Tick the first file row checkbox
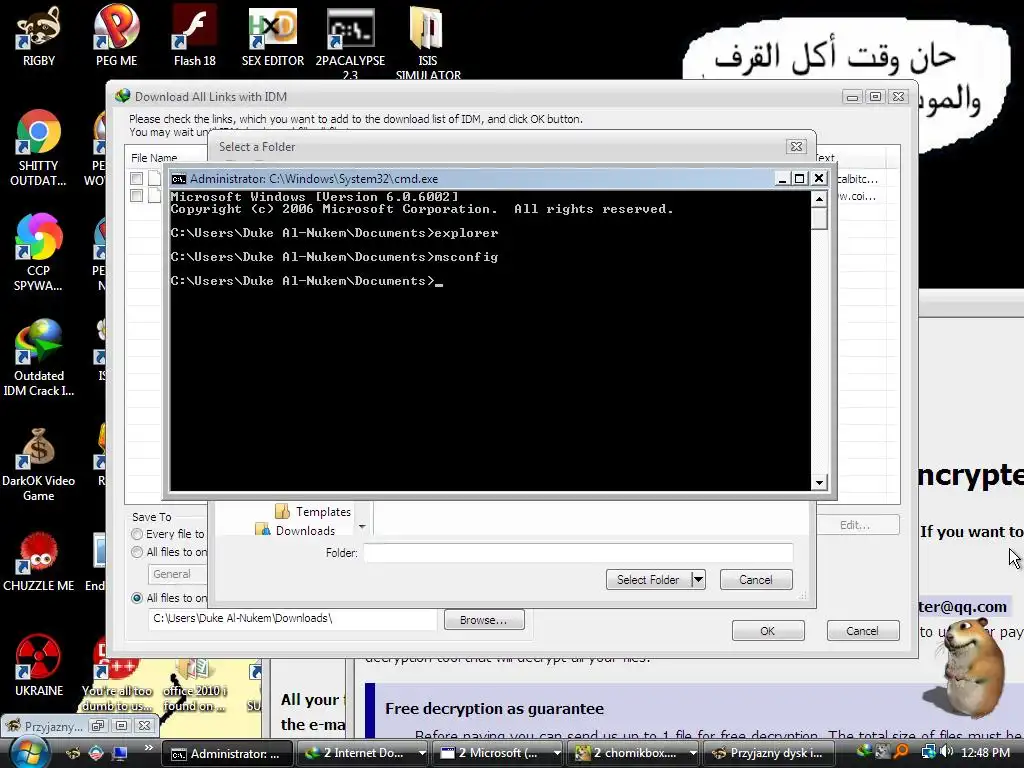1024x768 pixels. click(136, 178)
